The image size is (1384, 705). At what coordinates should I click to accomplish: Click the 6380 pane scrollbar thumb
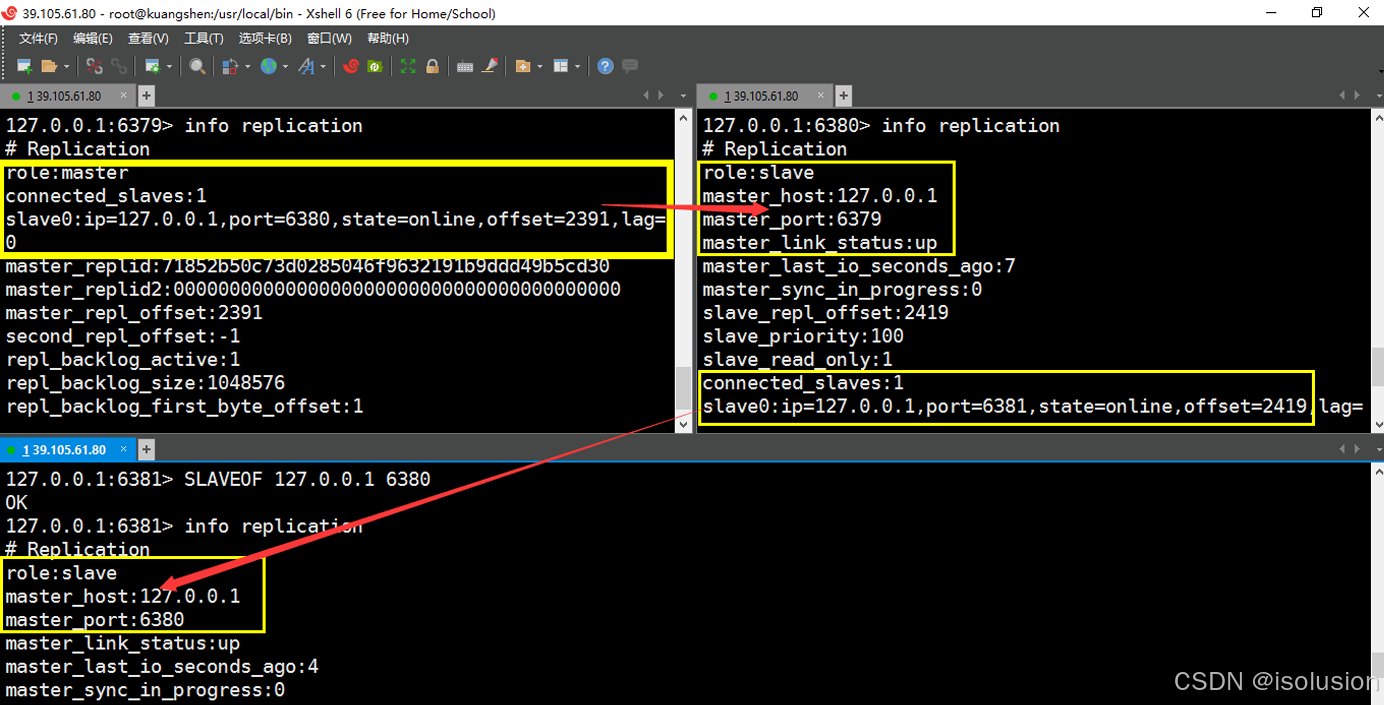point(1377,366)
